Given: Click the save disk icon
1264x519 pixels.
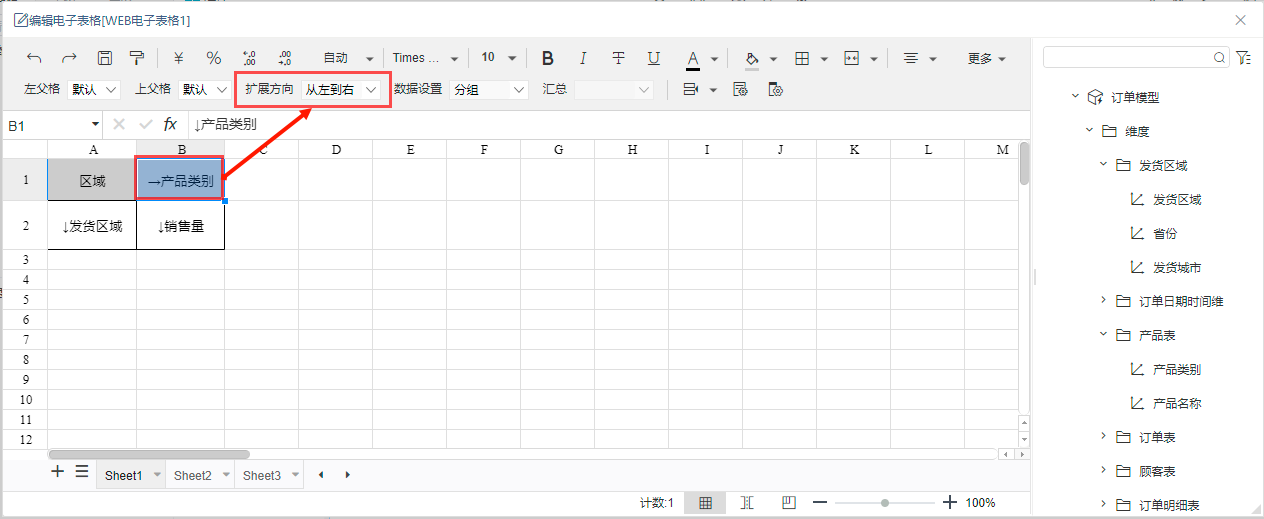Looking at the screenshot, I should (x=104, y=58).
